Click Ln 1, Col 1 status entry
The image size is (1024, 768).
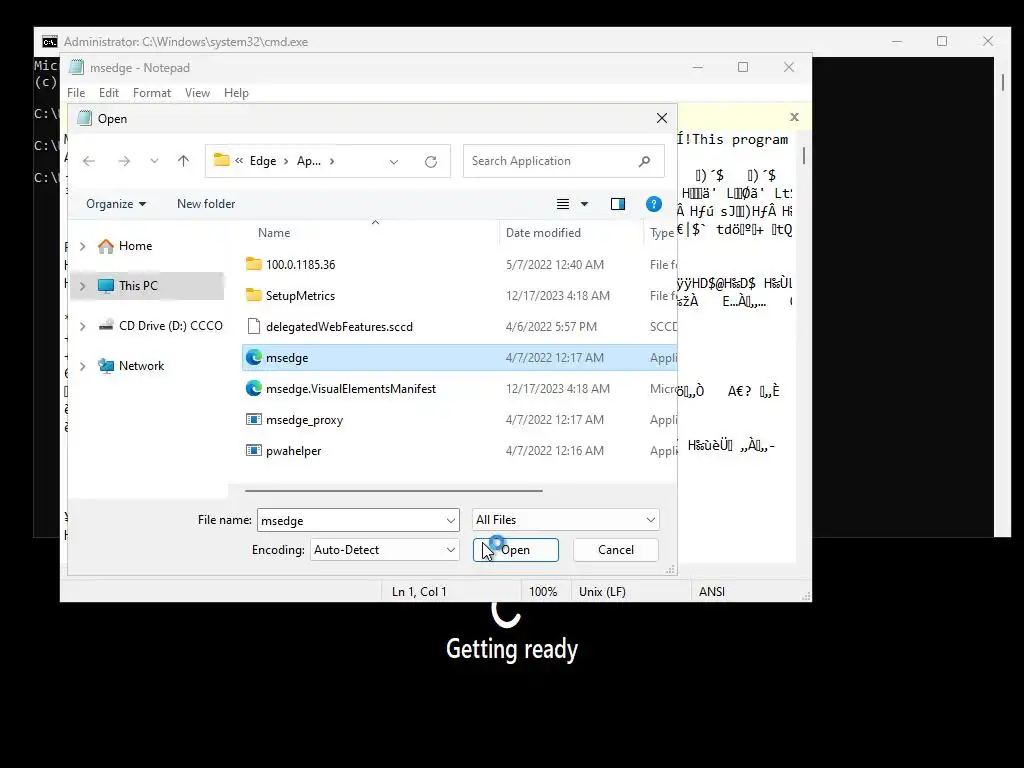[x=419, y=592]
